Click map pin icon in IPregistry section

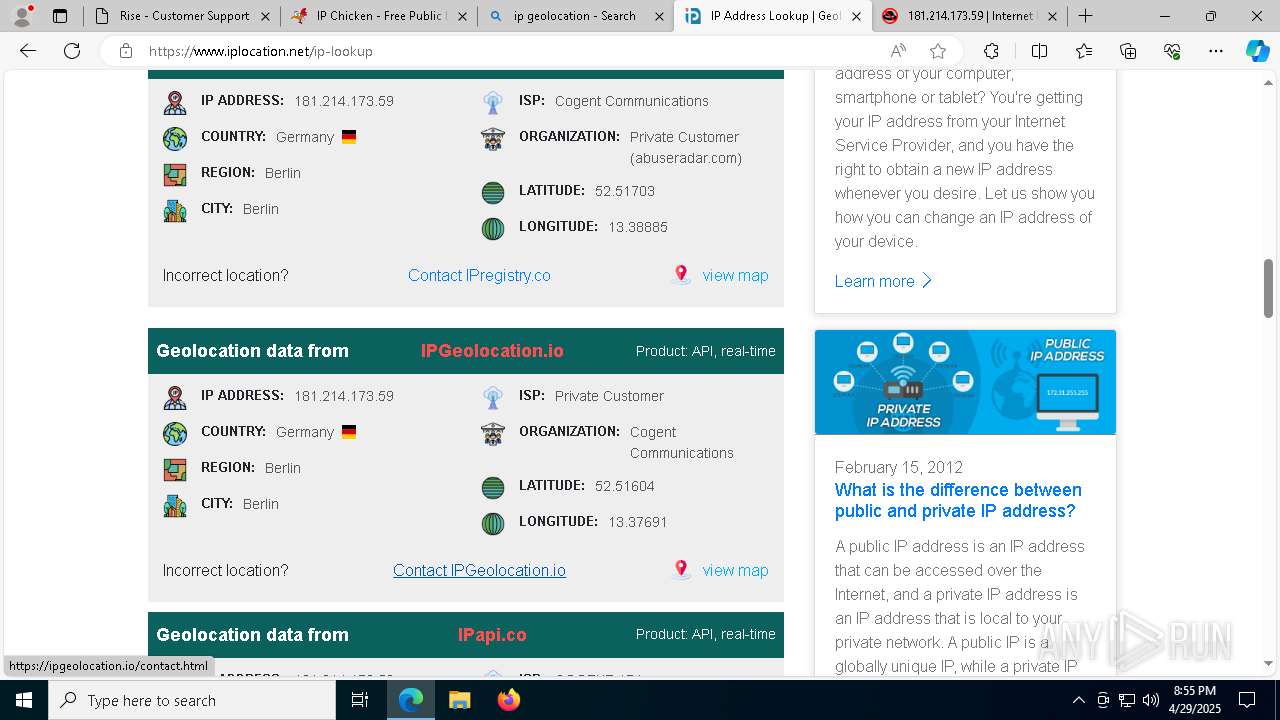[x=681, y=274]
